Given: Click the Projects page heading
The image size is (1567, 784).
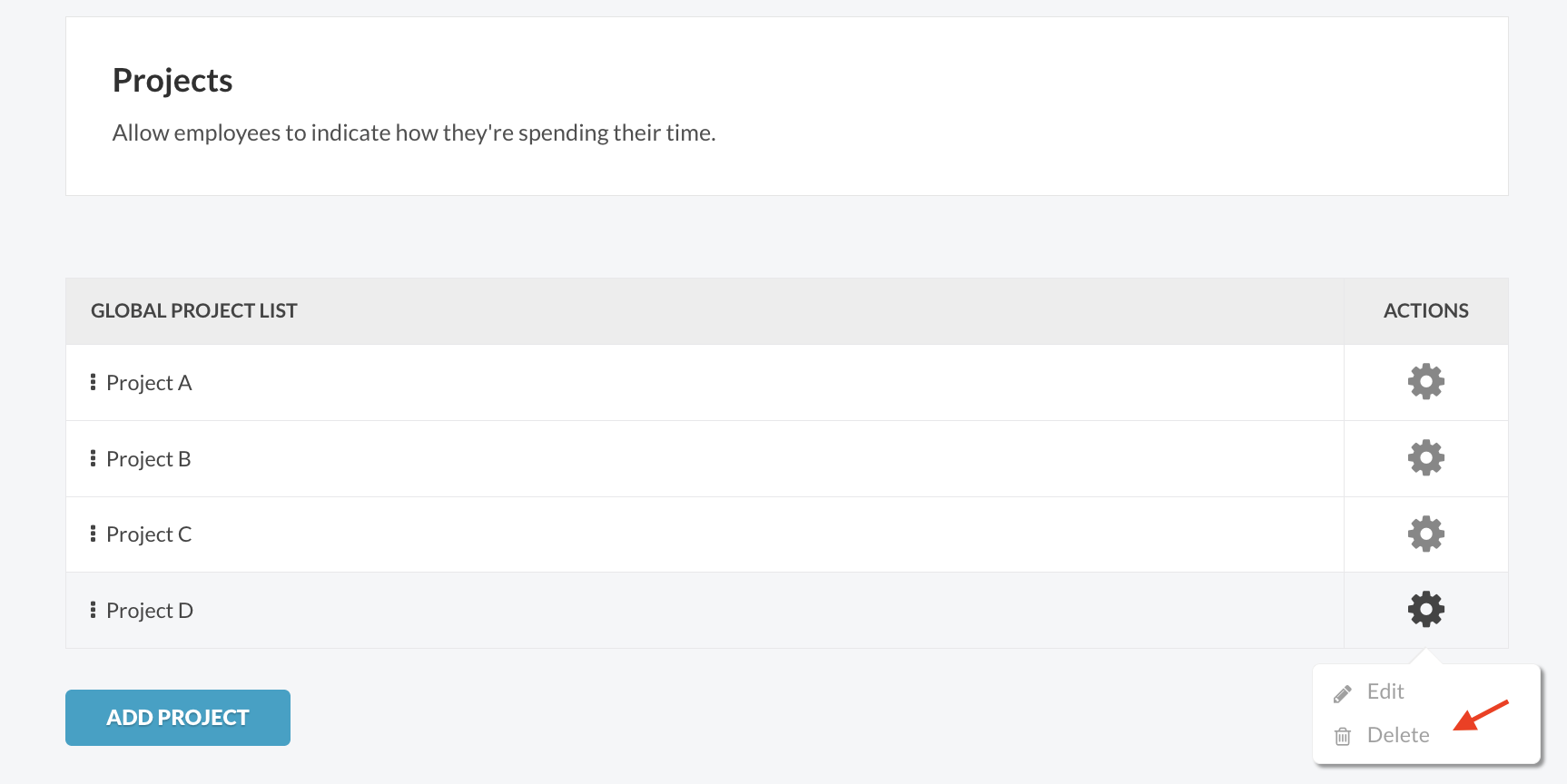Looking at the screenshot, I should pos(172,81).
